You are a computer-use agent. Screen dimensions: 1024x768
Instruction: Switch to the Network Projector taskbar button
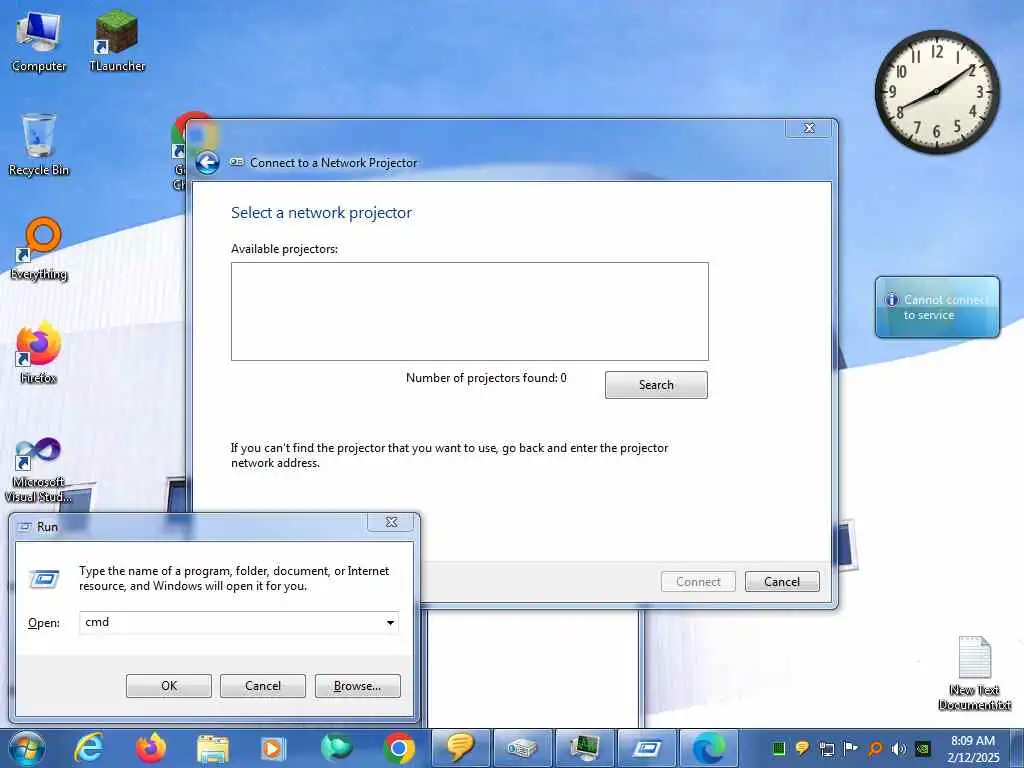[x=522, y=748]
